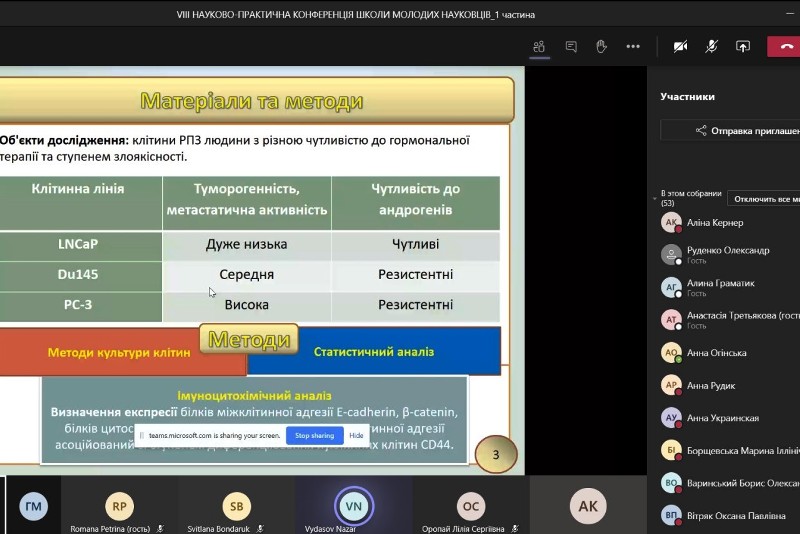
Task: Click the АК avatar tile
Action: (588, 505)
